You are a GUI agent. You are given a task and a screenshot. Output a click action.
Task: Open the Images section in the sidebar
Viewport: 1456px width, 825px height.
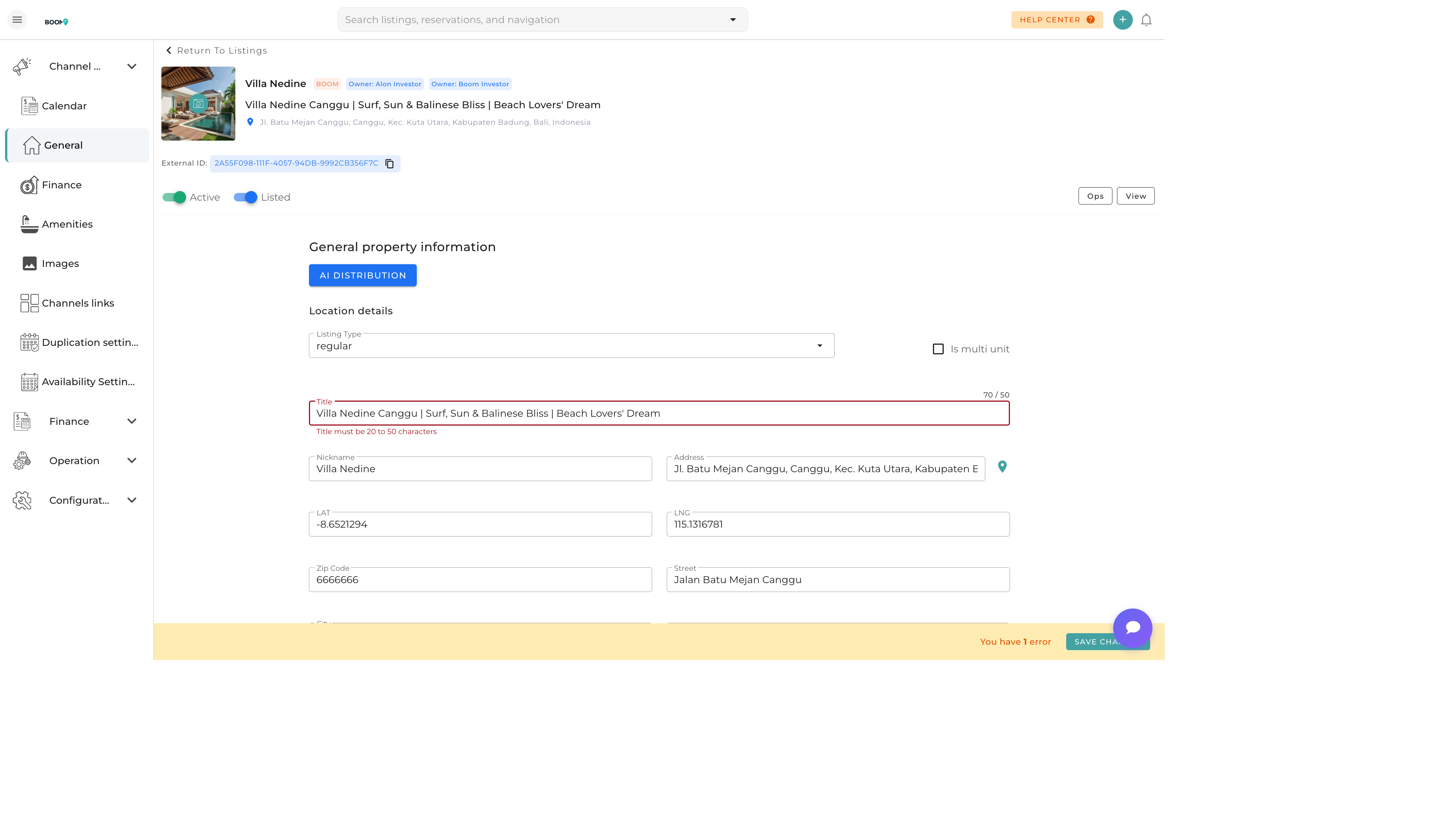coord(60,263)
